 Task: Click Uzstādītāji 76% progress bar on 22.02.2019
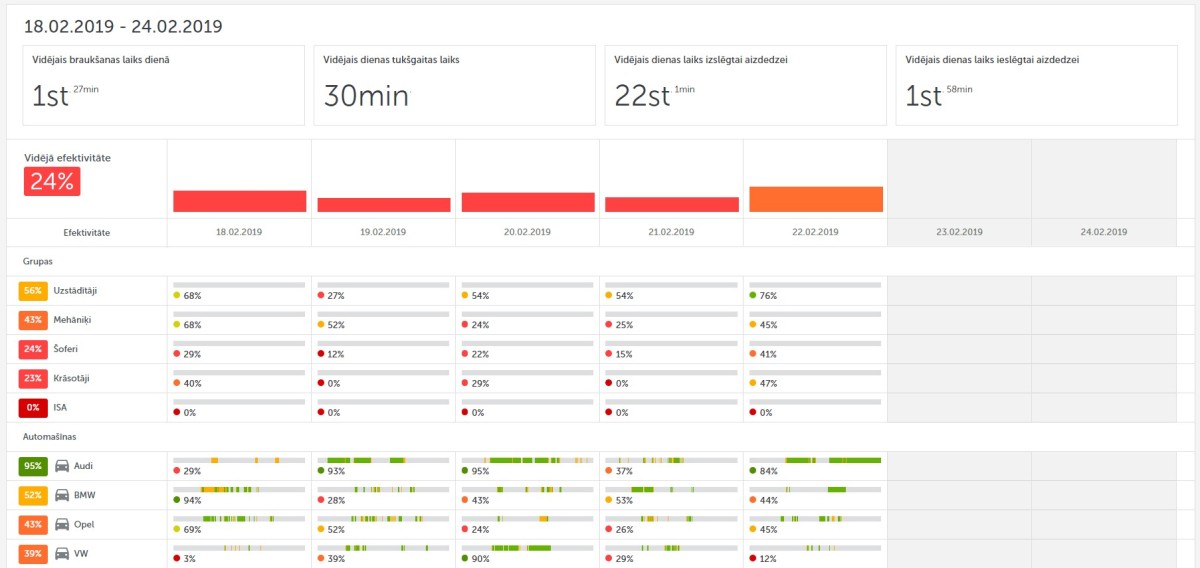click(x=815, y=285)
